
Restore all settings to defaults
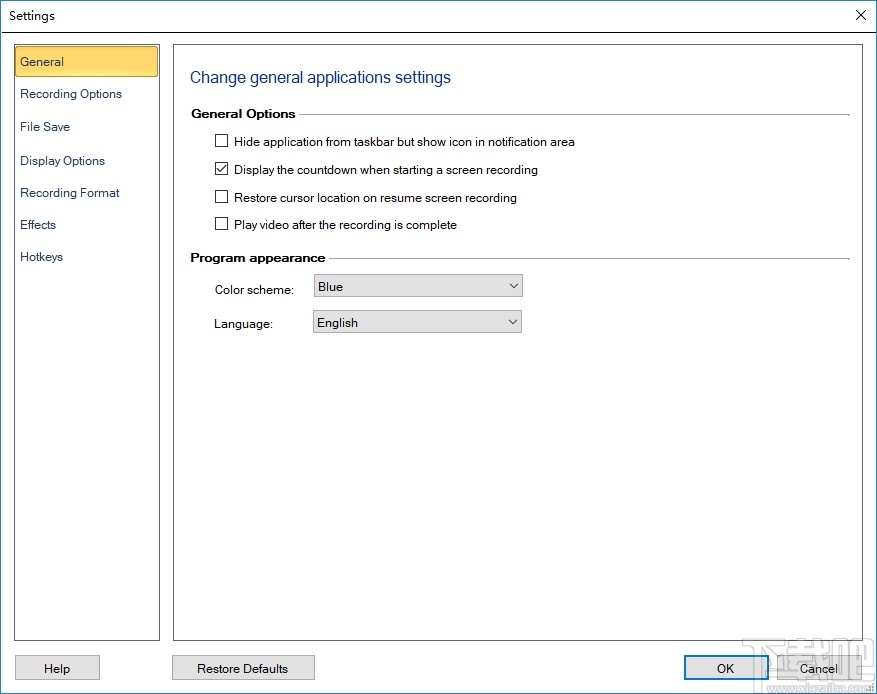tap(243, 667)
